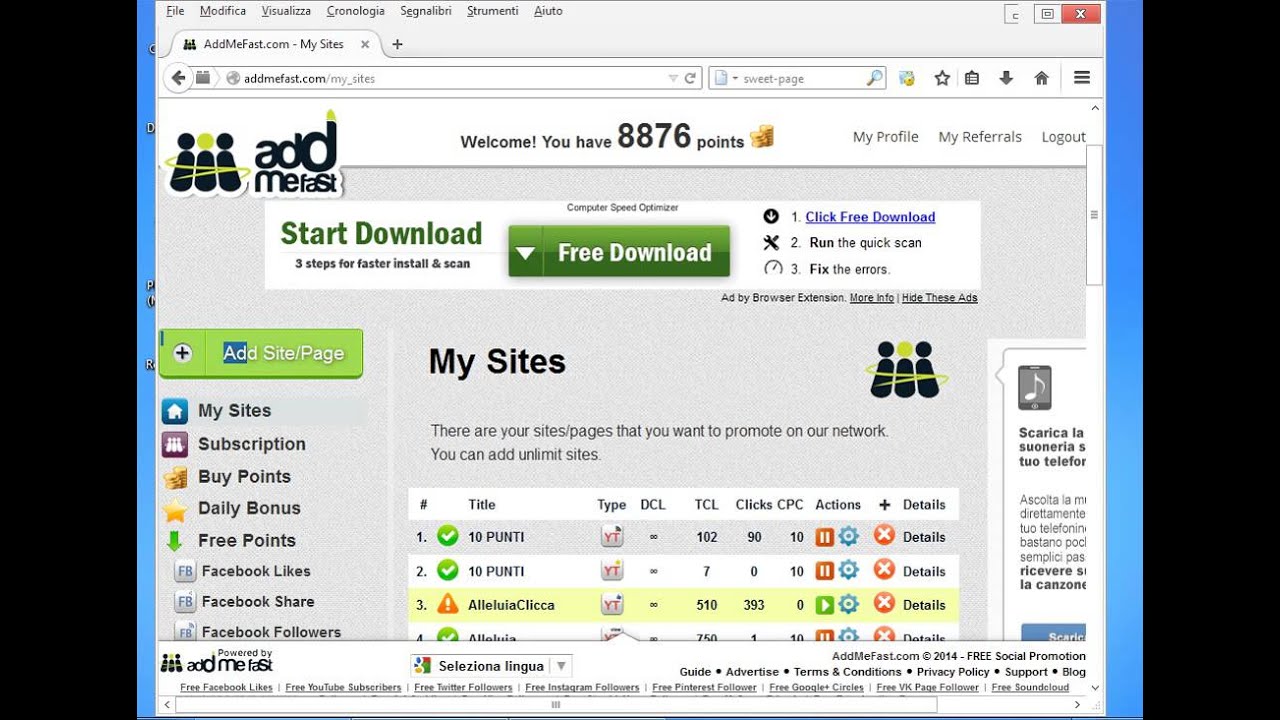1280x720 pixels.
Task: Click the gold coins icon beside points total
Action: tap(762, 137)
